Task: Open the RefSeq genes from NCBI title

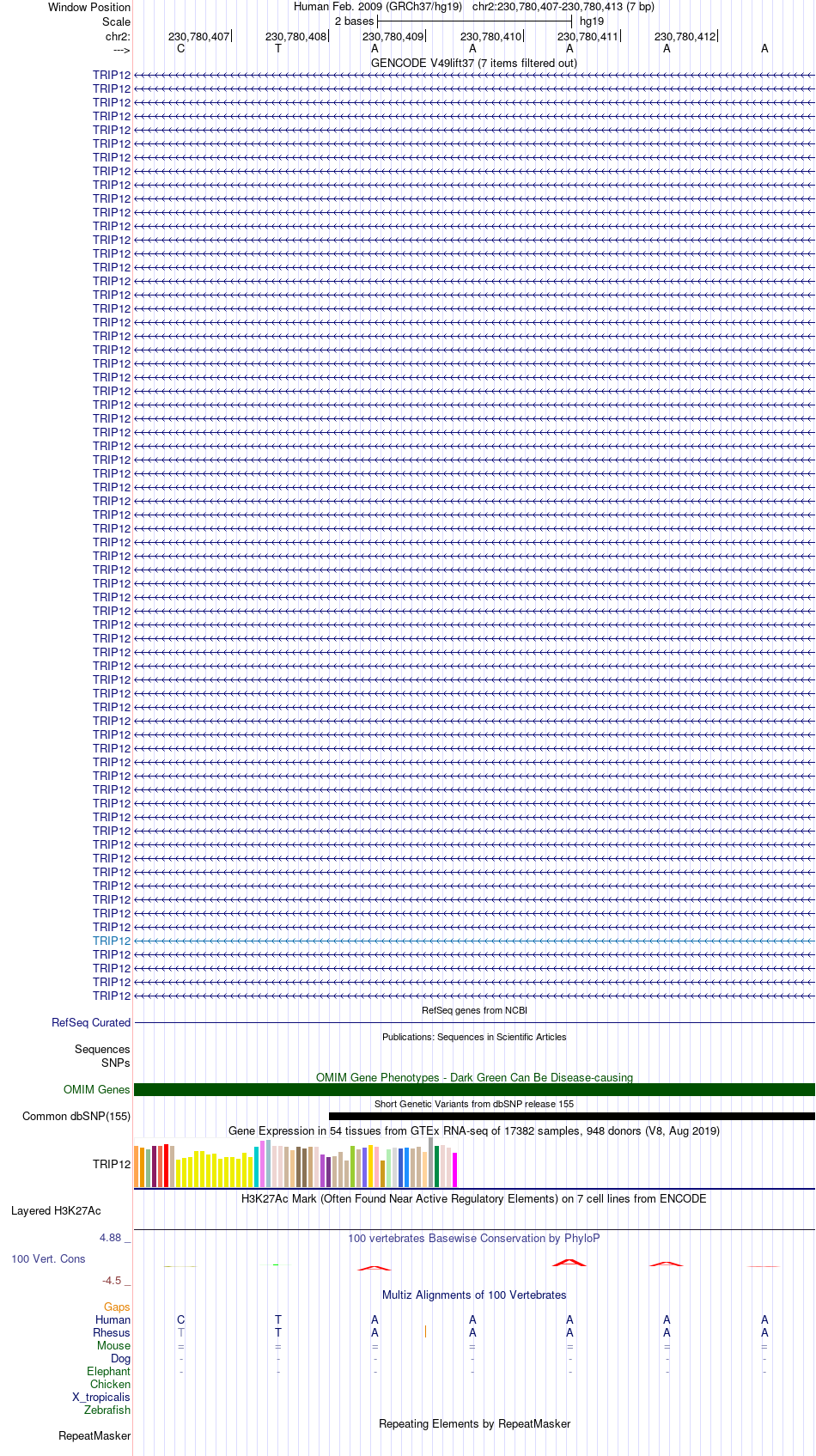Action: coord(474,1010)
